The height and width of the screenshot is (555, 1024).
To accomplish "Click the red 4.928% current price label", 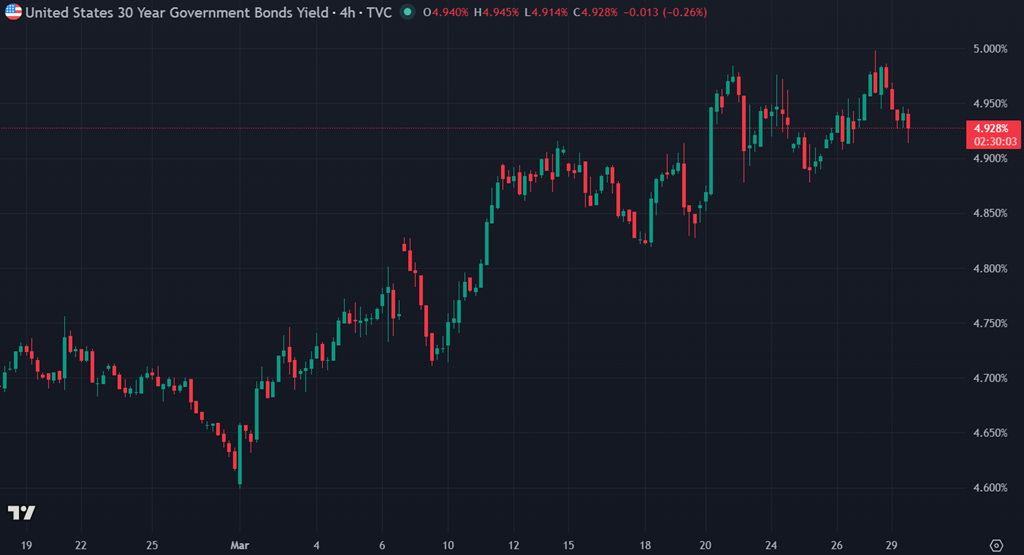I will [992, 128].
